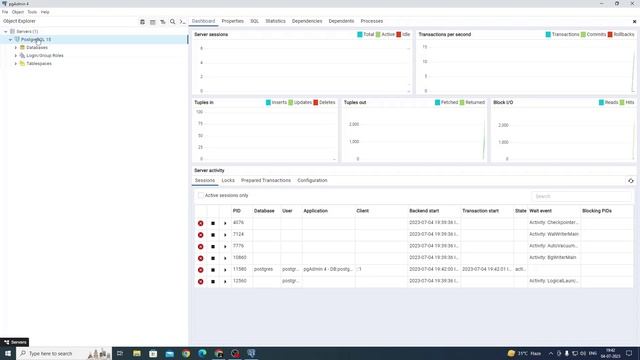Viewport: 640px width, 360px height.
Task: Sort sessions by PID column header
Action: pyautogui.click(x=237, y=211)
